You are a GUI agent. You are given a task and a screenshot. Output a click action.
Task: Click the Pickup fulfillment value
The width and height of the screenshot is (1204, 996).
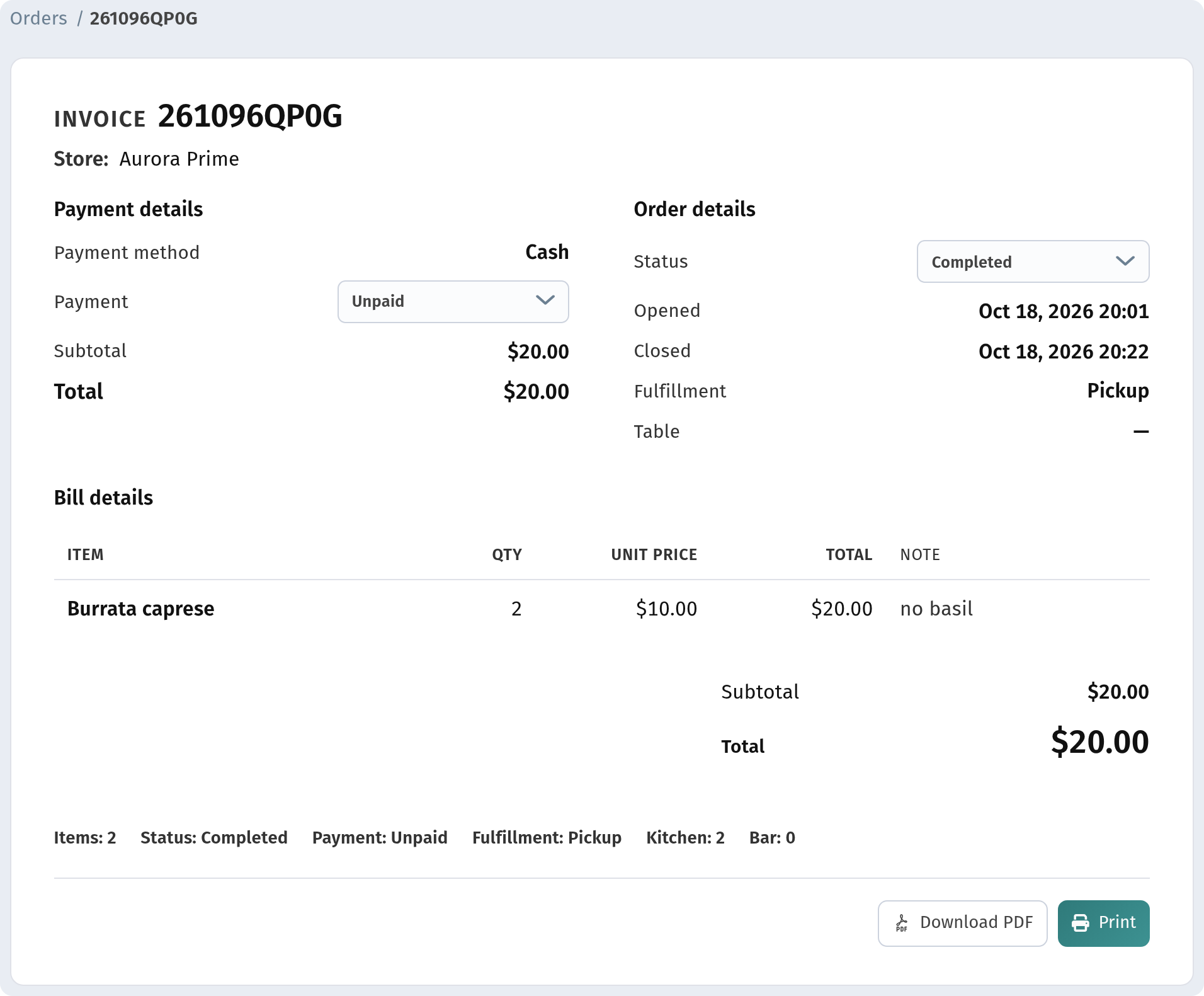pos(1118,391)
